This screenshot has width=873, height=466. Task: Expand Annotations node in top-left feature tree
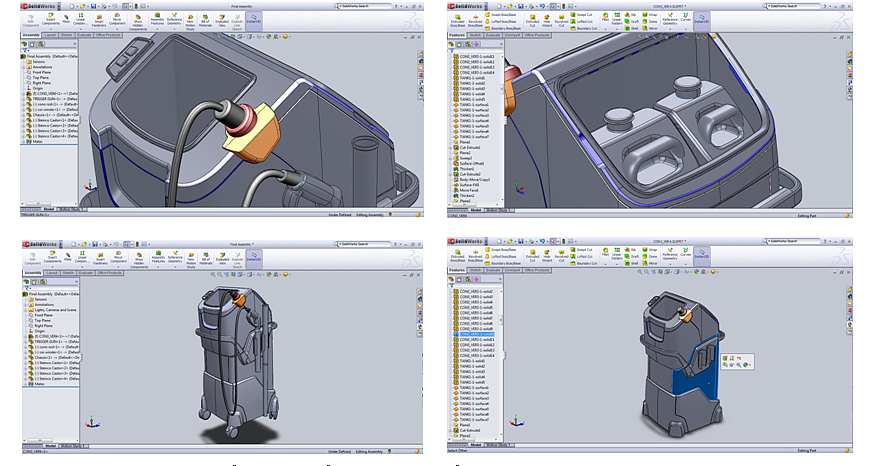(24, 68)
